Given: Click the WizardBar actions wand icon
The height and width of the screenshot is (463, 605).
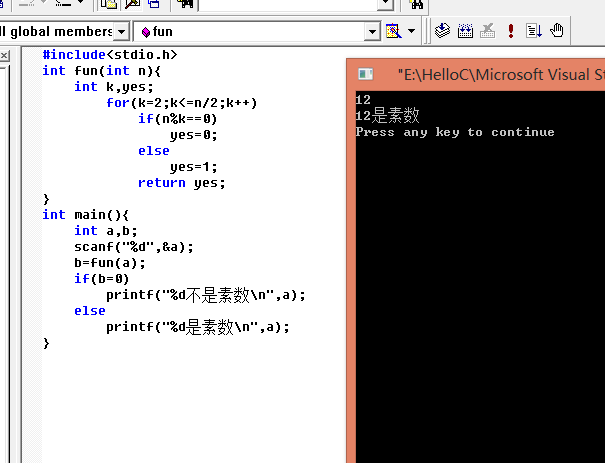Looking at the screenshot, I should tap(394, 31).
